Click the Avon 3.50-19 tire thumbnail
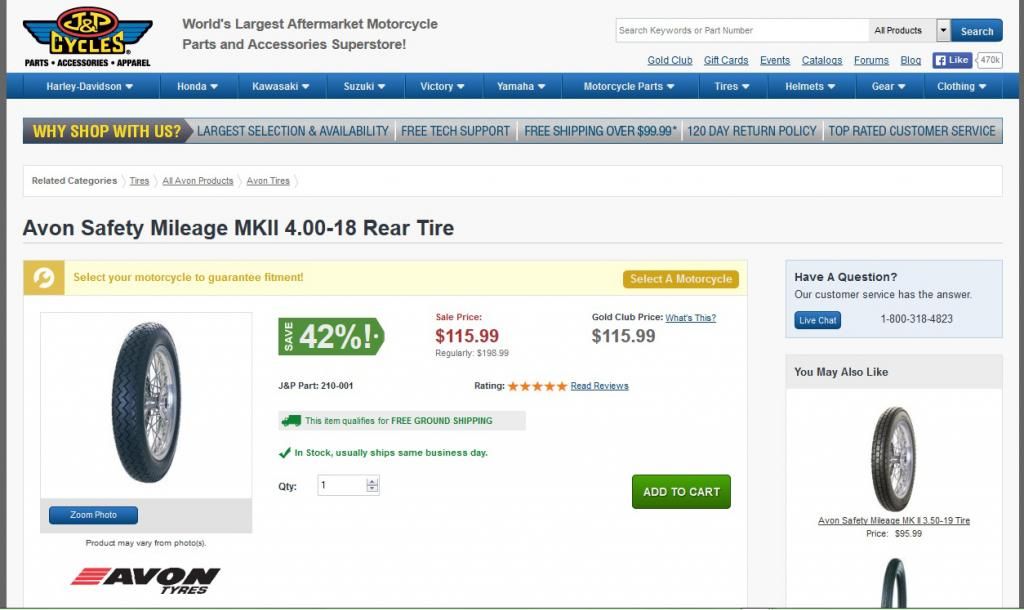The image size is (1024, 610). 893,459
